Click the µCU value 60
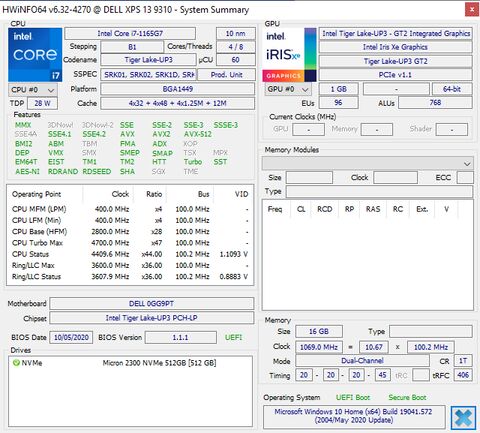The height and width of the screenshot is (433, 480). point(236,60)
